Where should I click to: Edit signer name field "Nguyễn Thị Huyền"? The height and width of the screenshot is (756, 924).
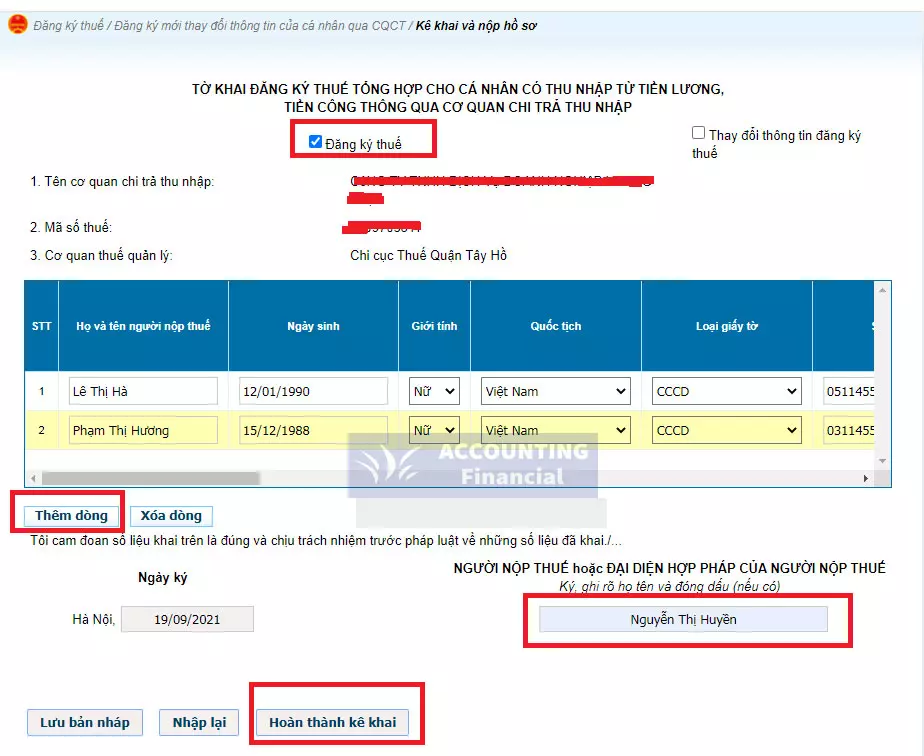(684, 619)
